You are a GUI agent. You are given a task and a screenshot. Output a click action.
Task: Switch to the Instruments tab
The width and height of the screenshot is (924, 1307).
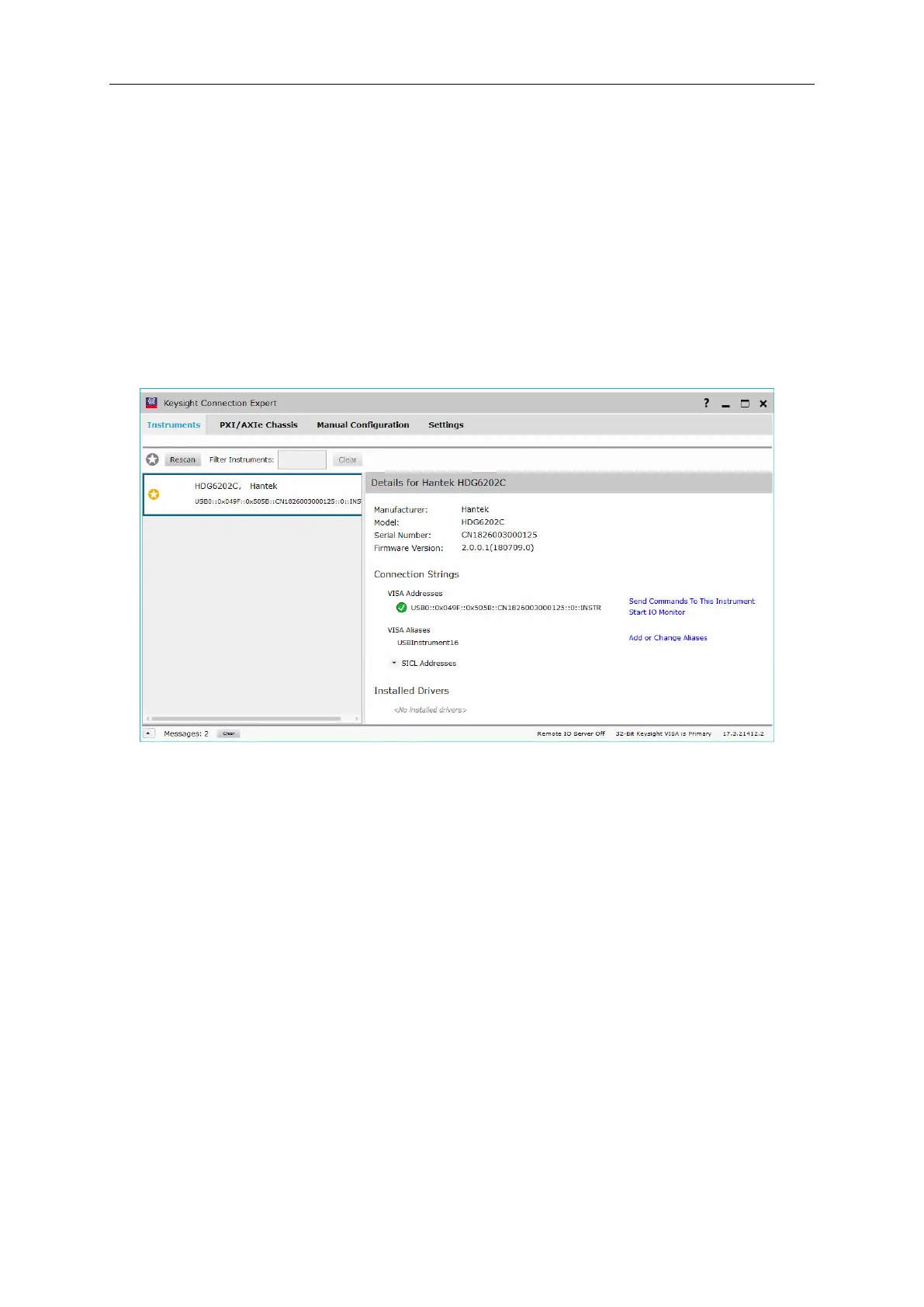174,425
